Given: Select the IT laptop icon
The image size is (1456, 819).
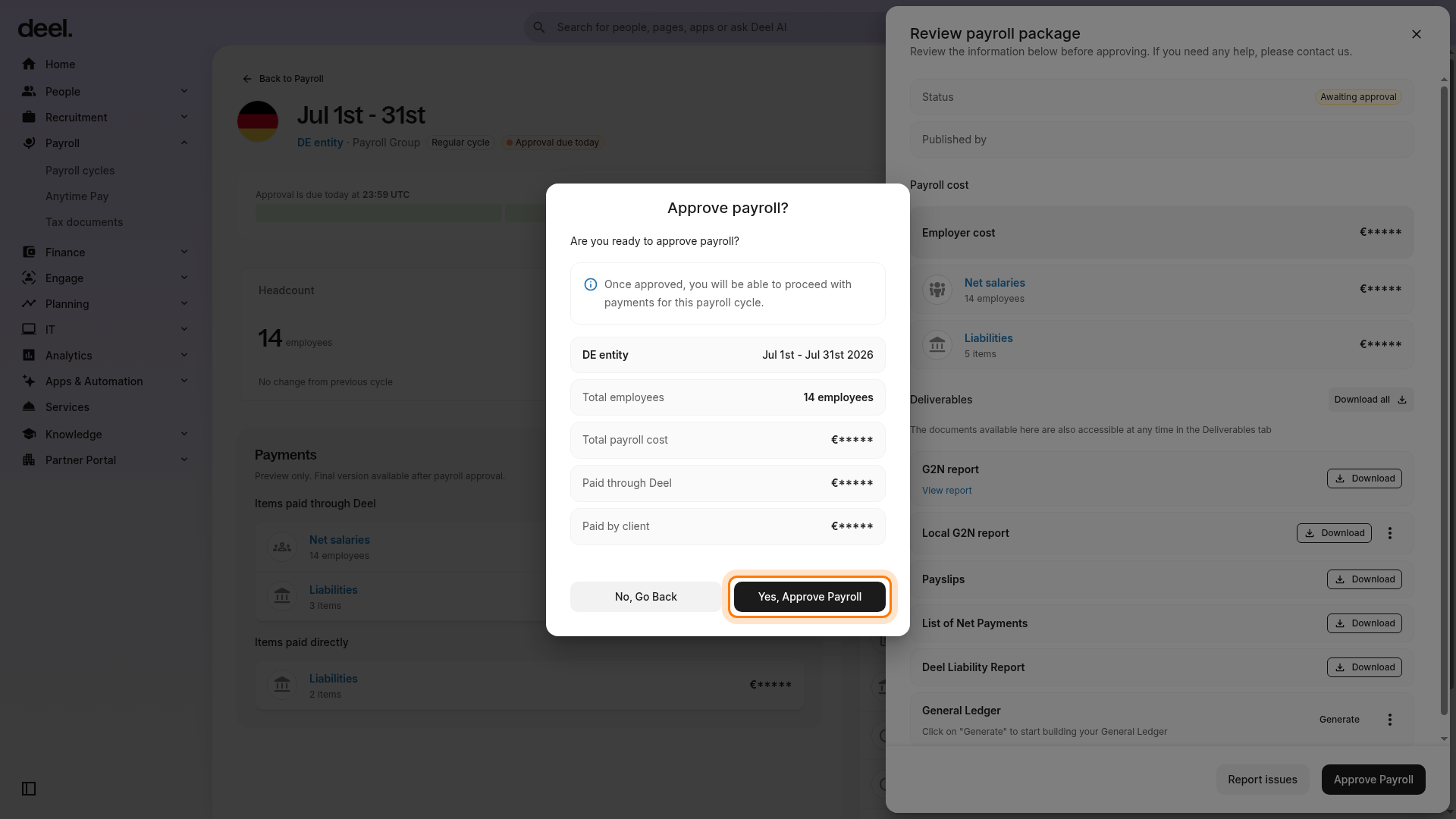Looking at the screenshot, I should [29, 330].
